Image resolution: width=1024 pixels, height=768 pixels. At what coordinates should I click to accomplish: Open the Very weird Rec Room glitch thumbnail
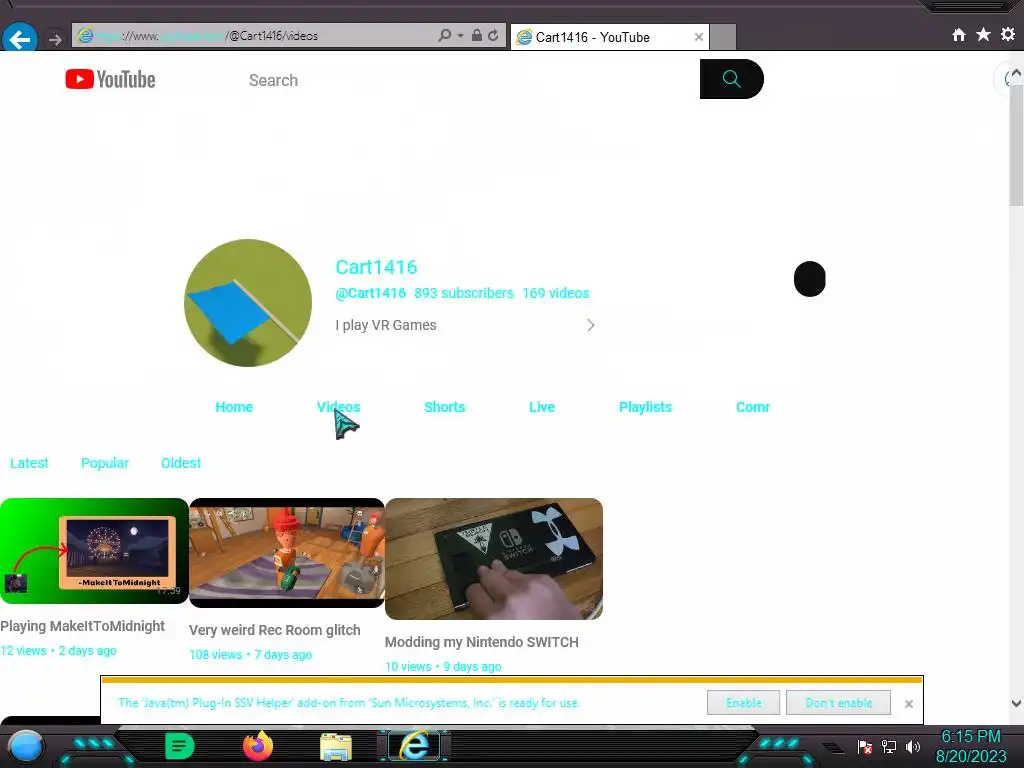point(287,553)
